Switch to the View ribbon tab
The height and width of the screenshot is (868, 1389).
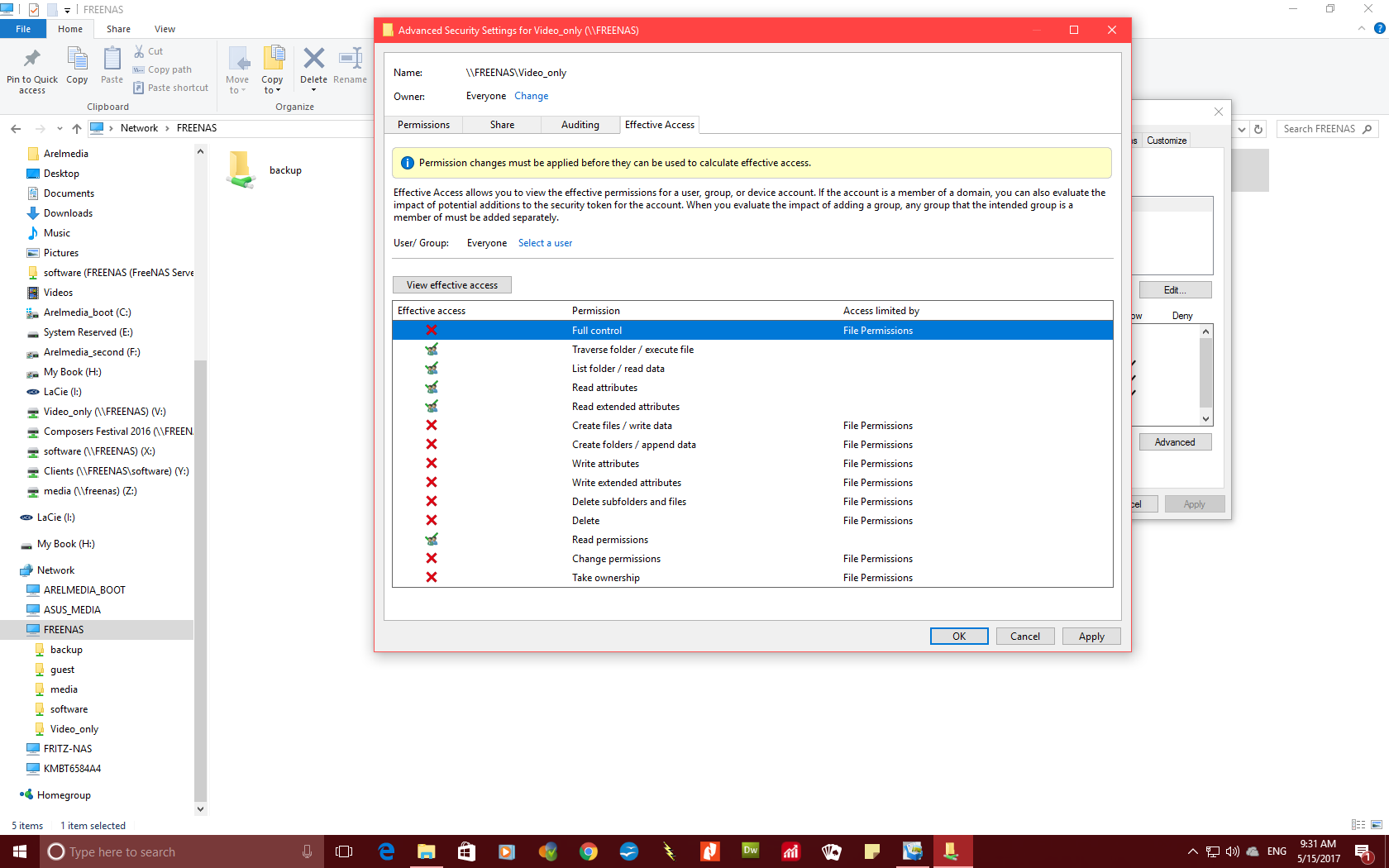tap(165, 29)
